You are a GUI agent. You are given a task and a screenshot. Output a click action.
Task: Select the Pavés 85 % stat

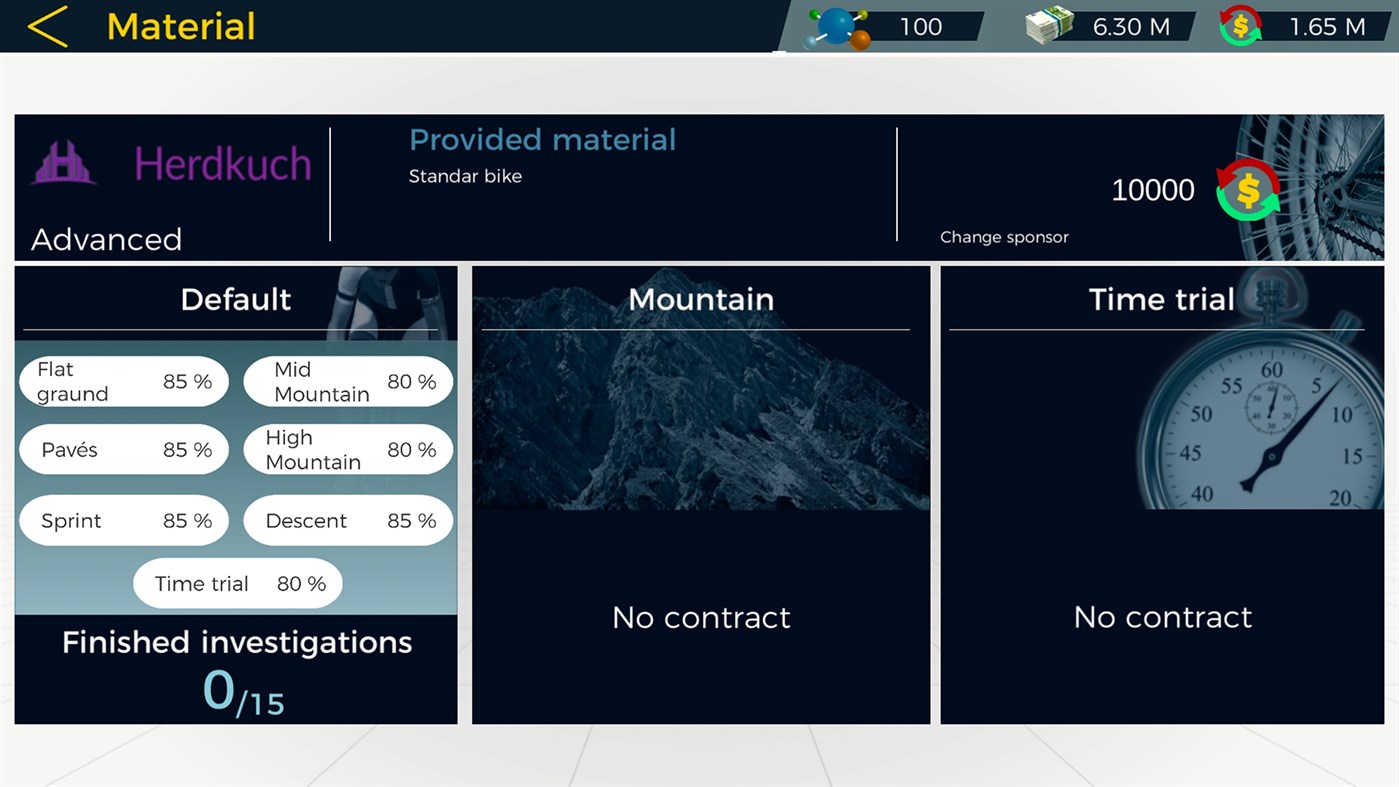(x=124, y=450)
